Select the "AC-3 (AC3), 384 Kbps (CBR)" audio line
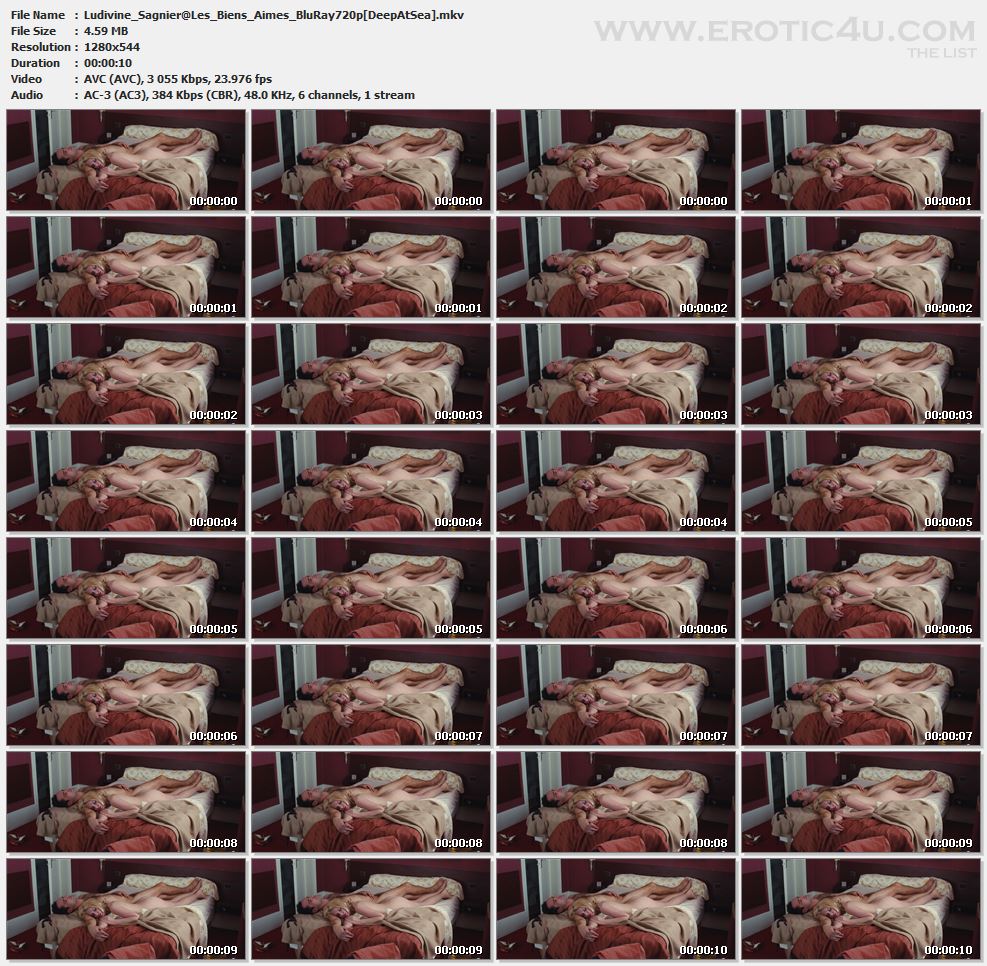Viewport: 987px width, 966px height. 249,95
